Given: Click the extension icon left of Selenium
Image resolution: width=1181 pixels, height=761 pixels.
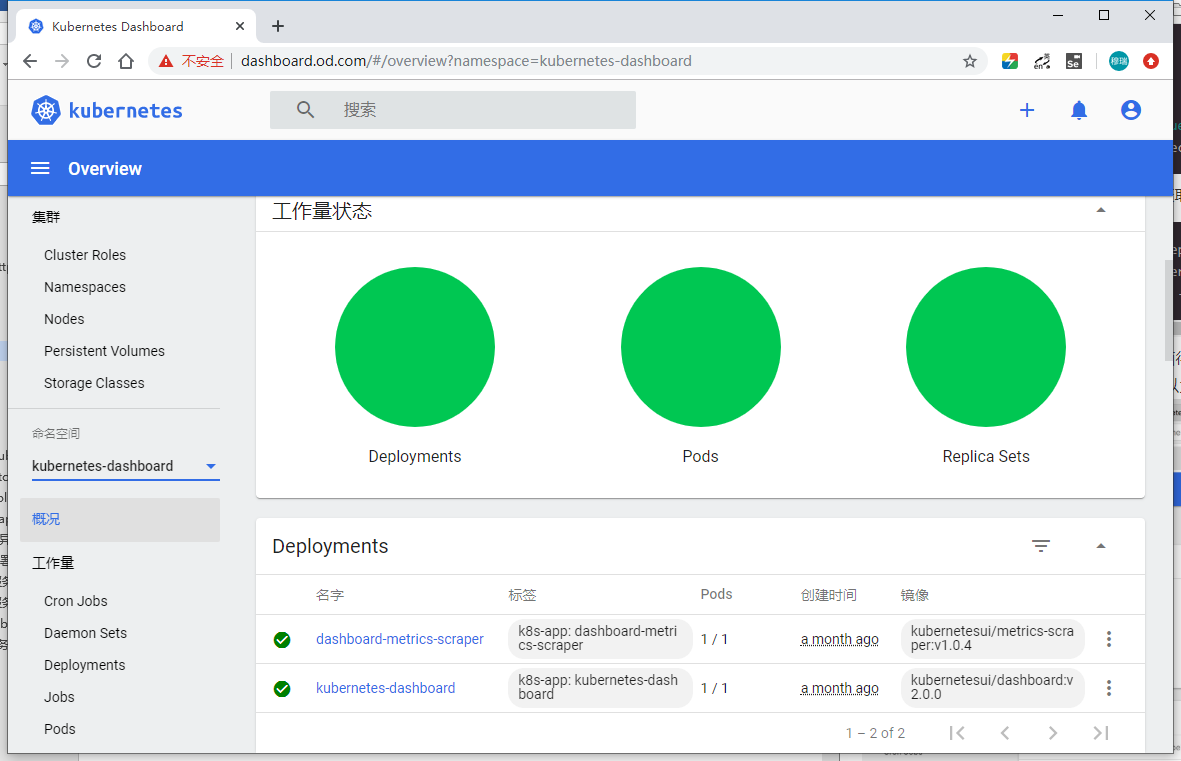Looking at the screenshot, I should click(x=1042, y=61).
